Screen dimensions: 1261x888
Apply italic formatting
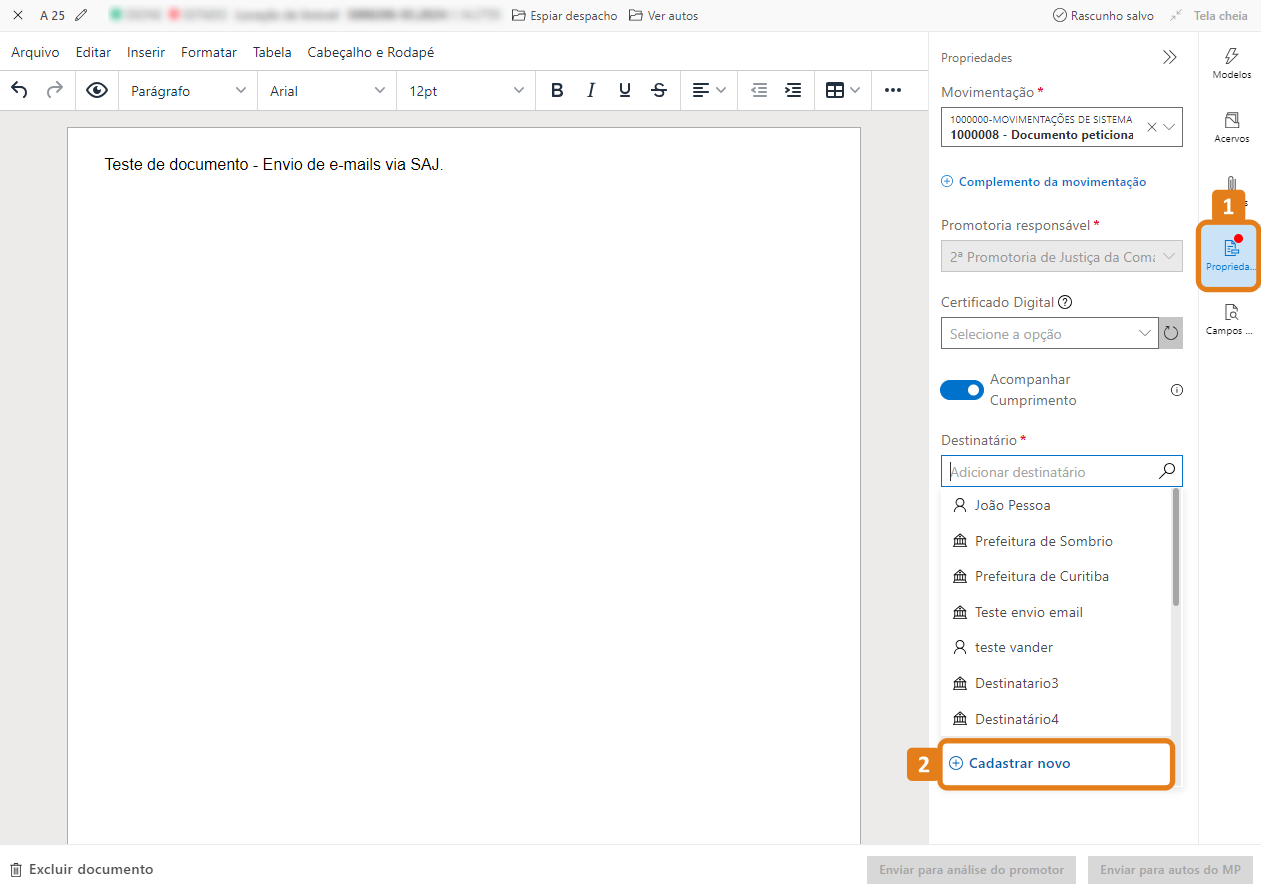pos(591,91)
